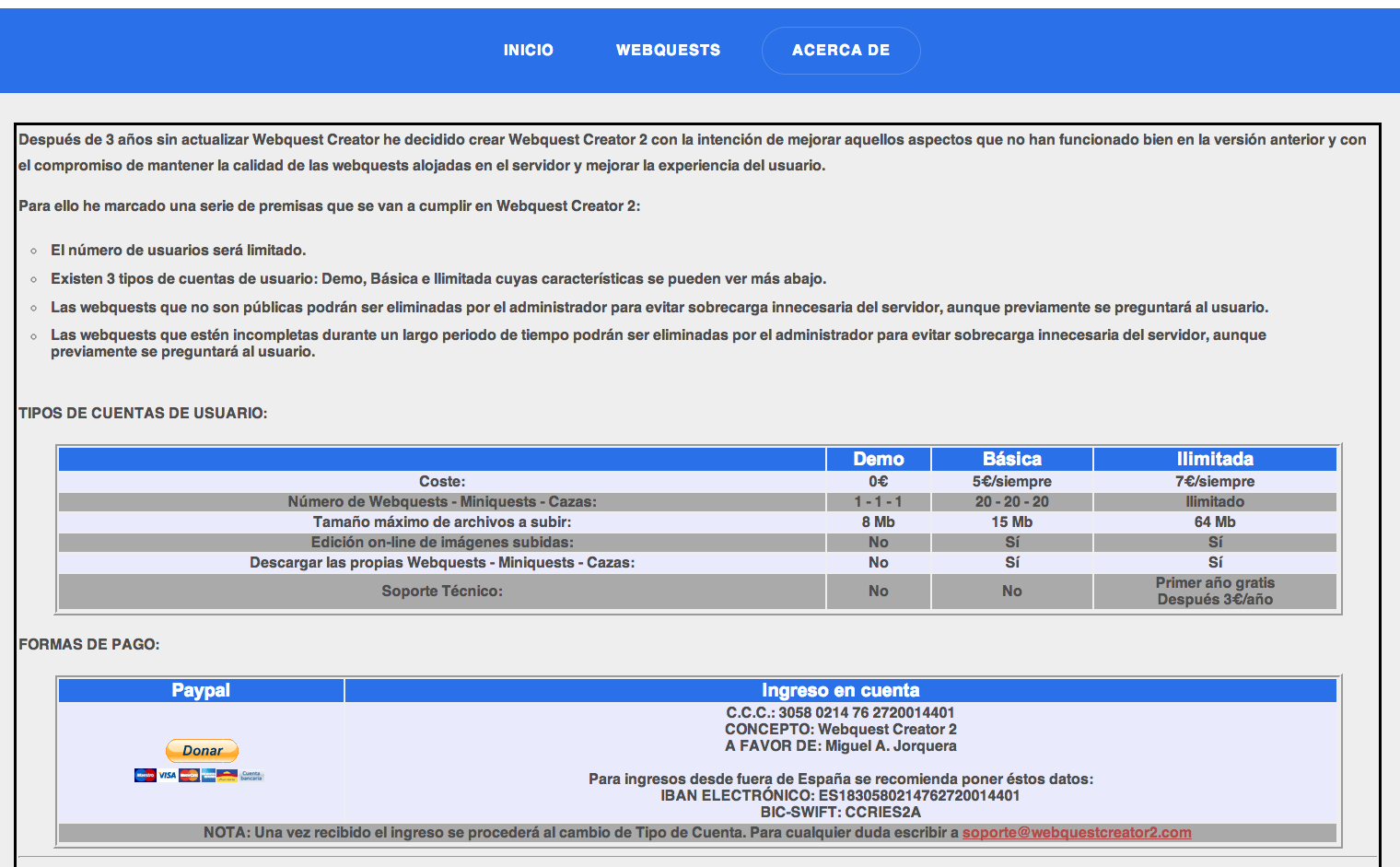Open the INICIO menu item
Viewport: 1400px width, 867px height.
[x=528, y=51]
